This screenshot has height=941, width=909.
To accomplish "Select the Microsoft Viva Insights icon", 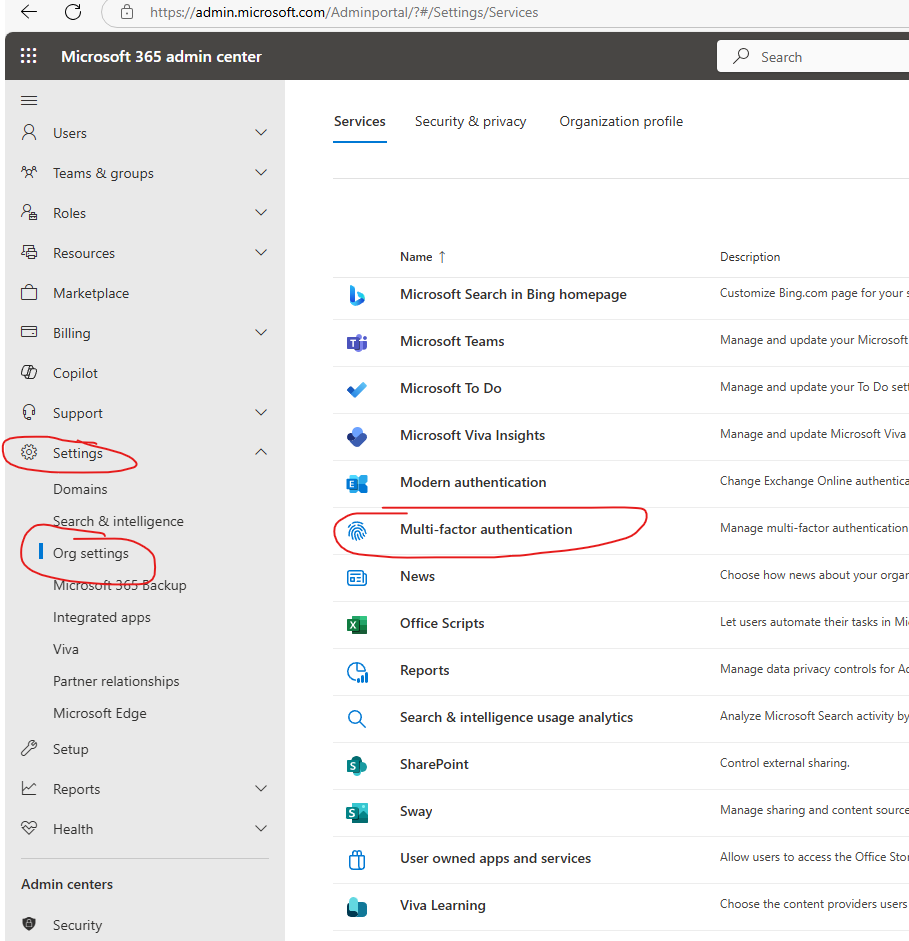I will tap(357, 436).
